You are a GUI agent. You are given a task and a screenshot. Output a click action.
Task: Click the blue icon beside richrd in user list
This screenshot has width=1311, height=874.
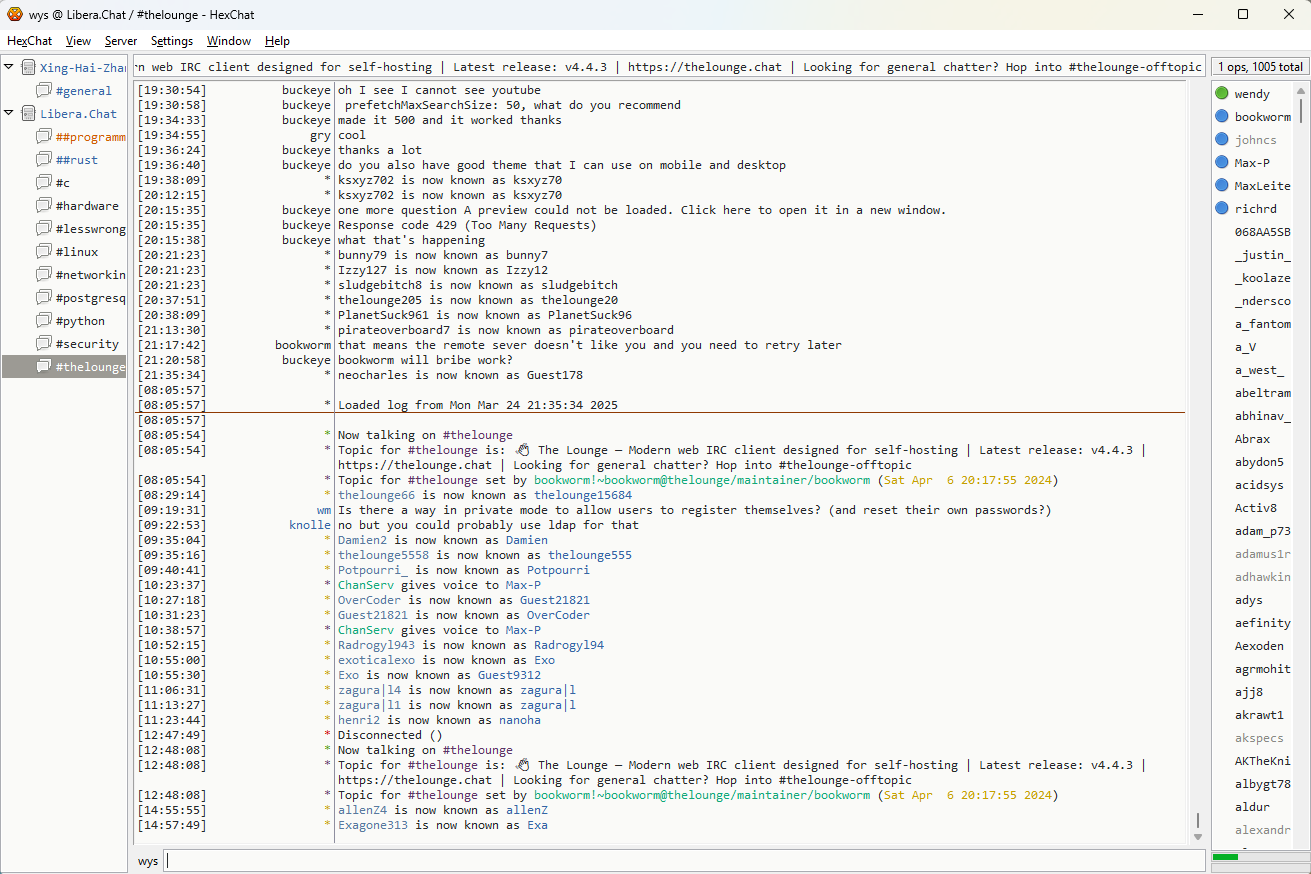[1221, 209]
